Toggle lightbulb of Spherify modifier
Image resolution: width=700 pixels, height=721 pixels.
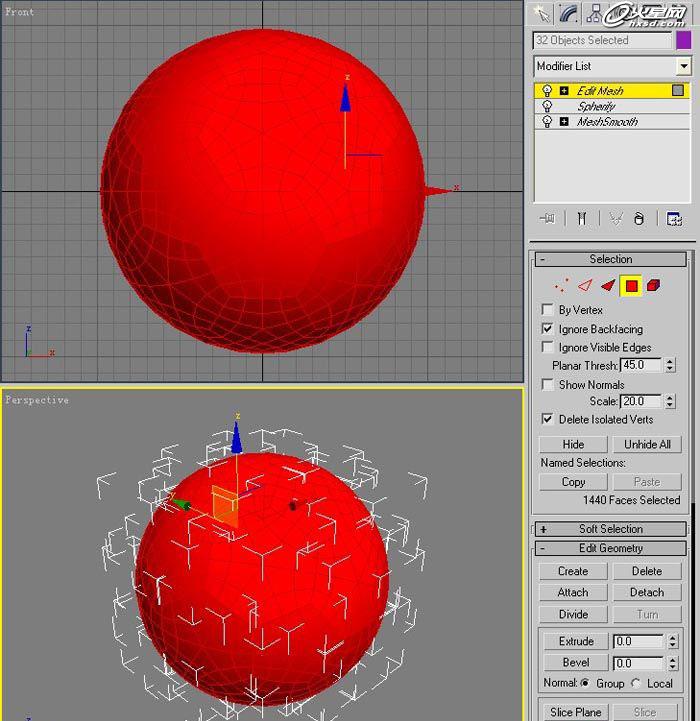pyautogui.click(x=547, y=106)
